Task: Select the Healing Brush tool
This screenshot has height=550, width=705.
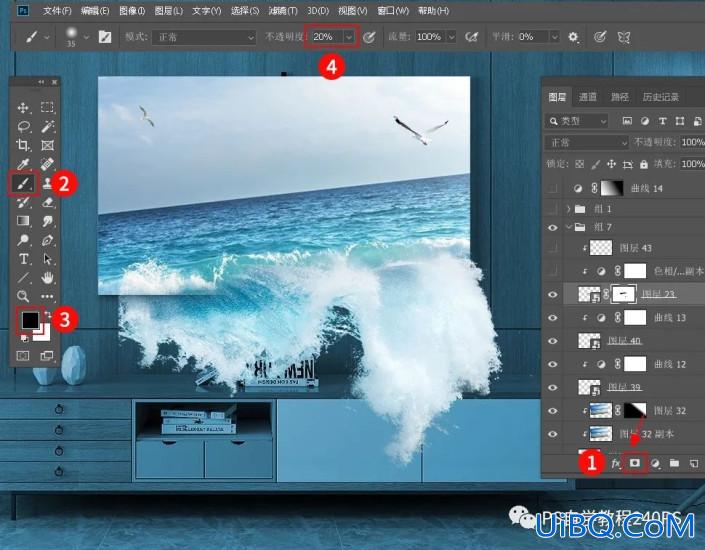Action: click(47, 164)
